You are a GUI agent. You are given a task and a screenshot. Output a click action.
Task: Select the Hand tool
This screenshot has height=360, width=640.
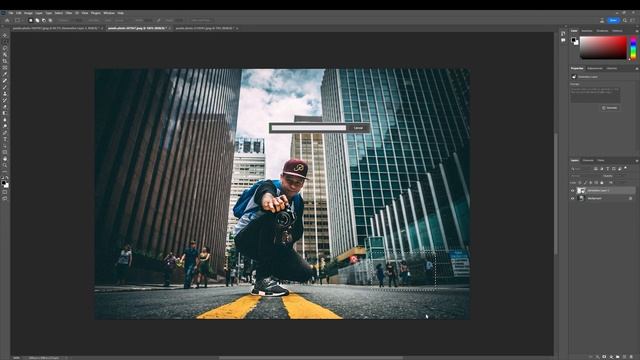tap(5, 159)
